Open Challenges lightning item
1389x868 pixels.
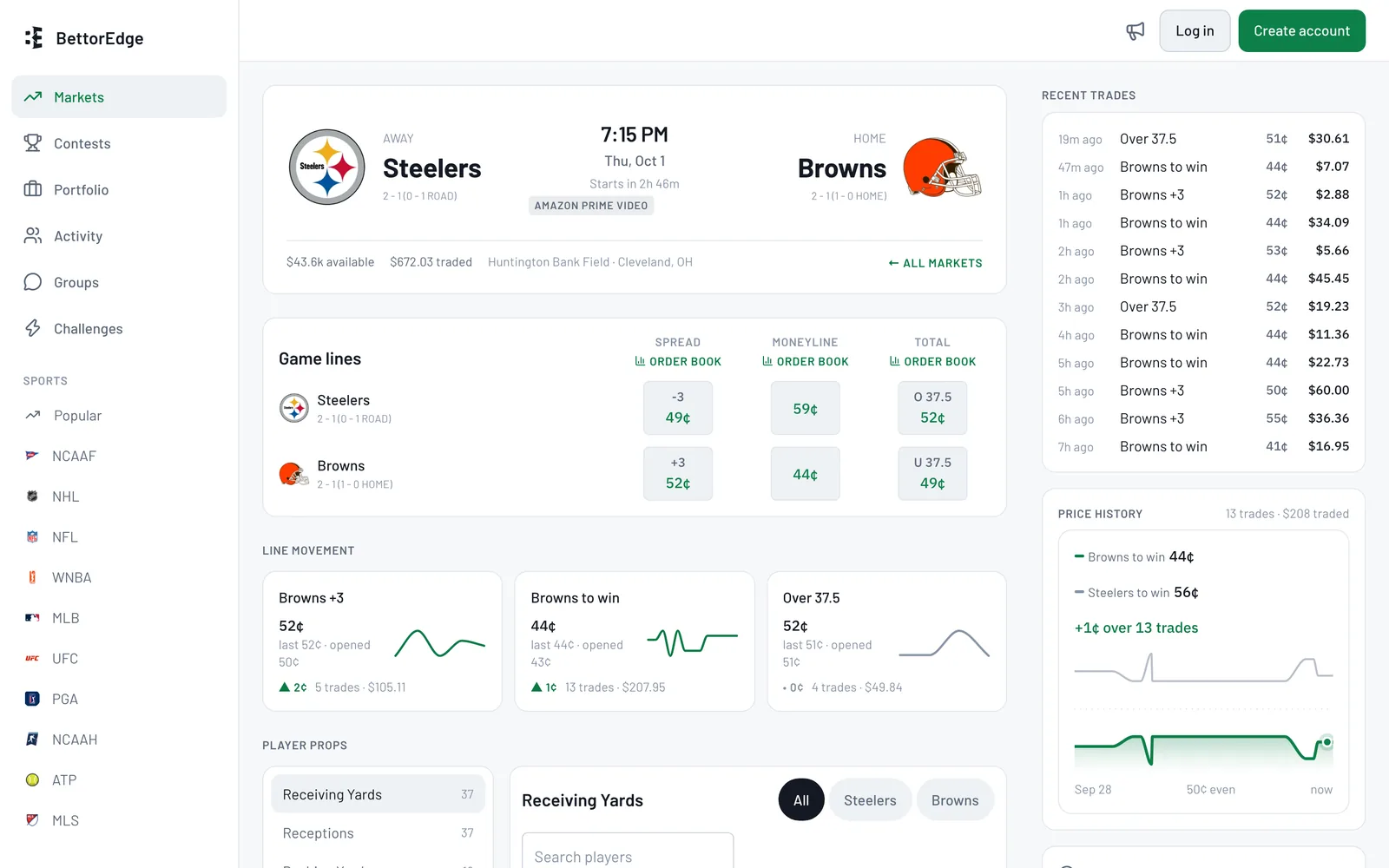coord(119,328)
